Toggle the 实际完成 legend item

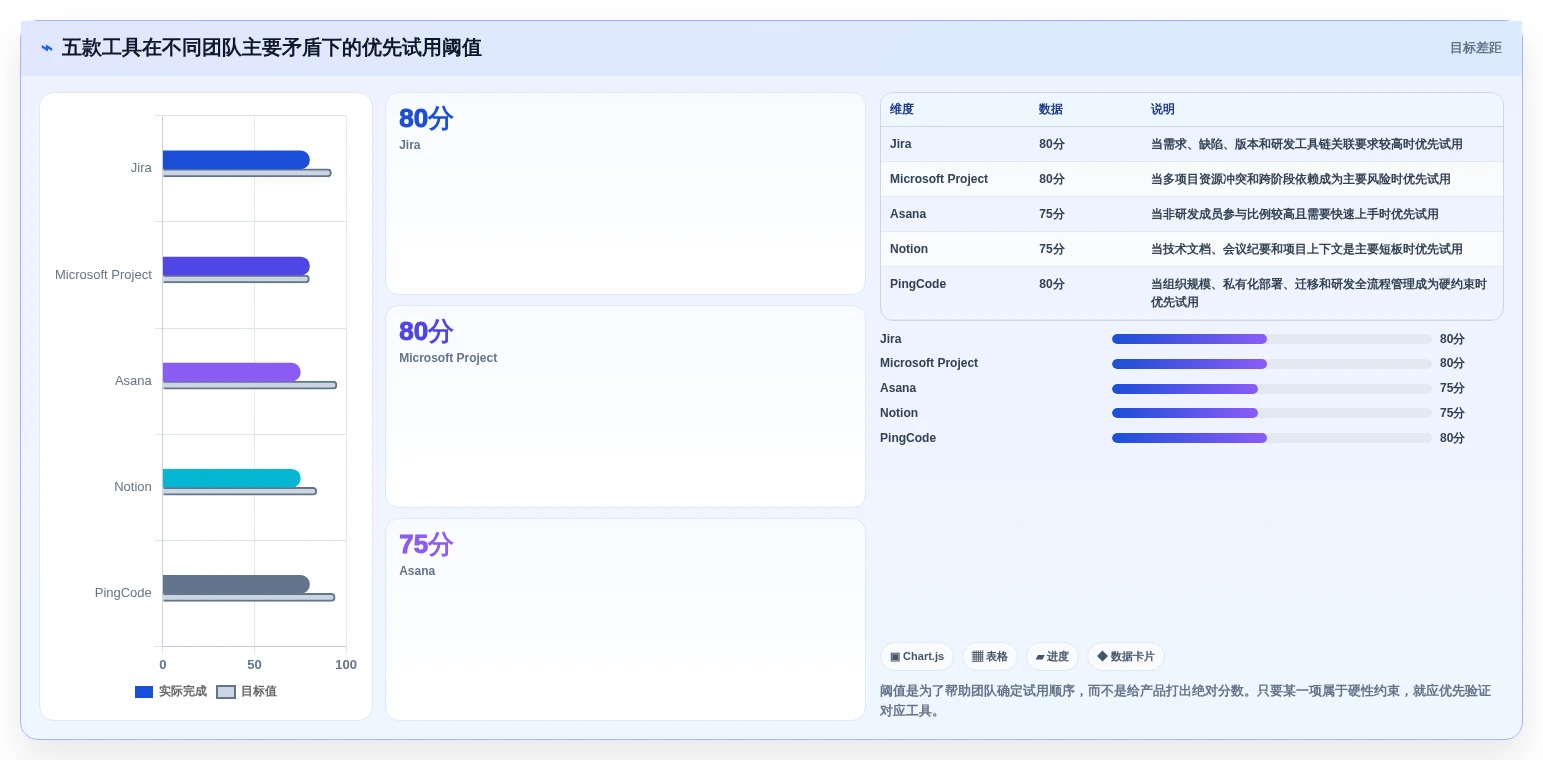coord(171,691)
